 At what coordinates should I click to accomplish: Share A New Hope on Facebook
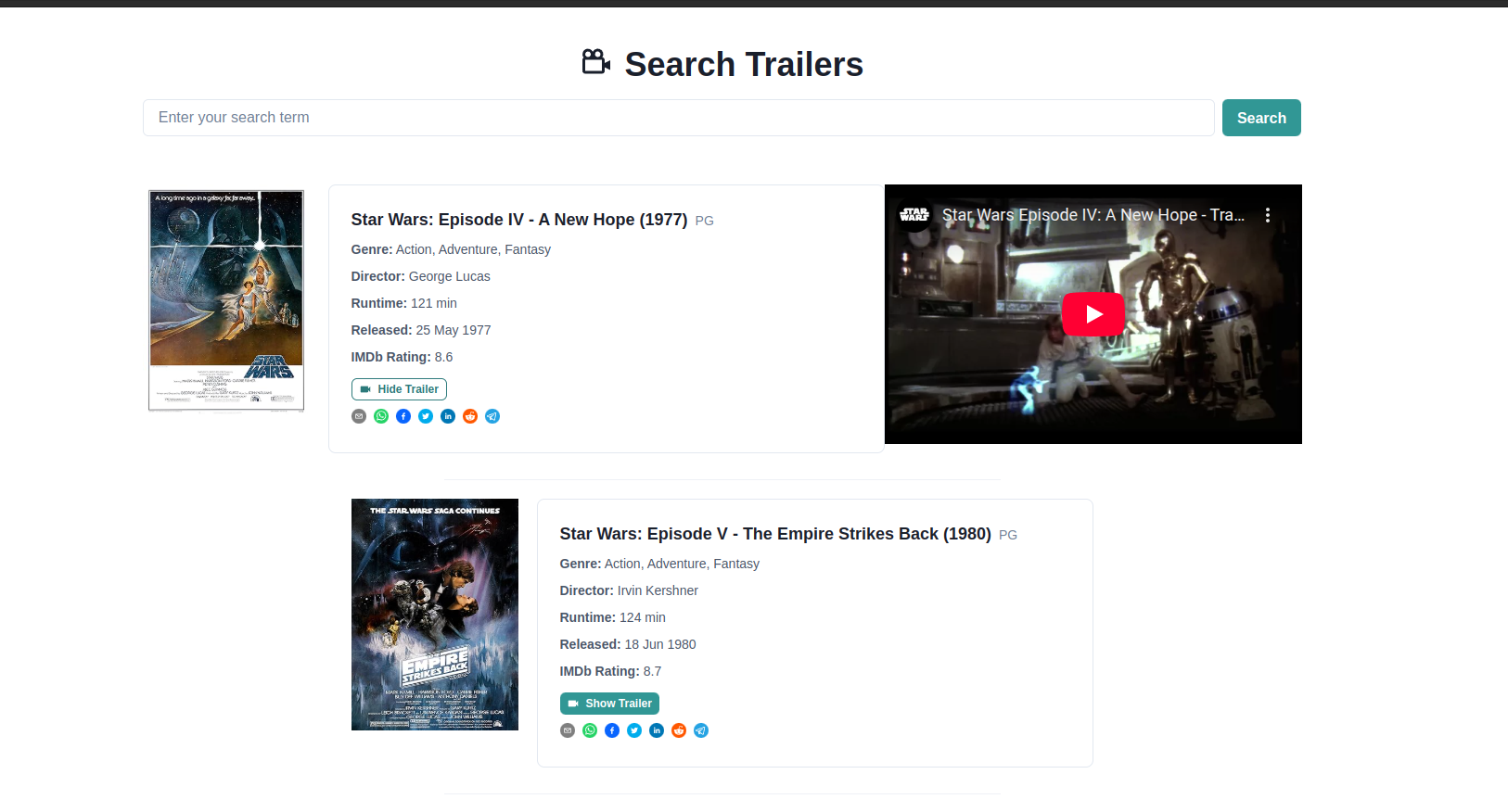click(x=403, y=416)
